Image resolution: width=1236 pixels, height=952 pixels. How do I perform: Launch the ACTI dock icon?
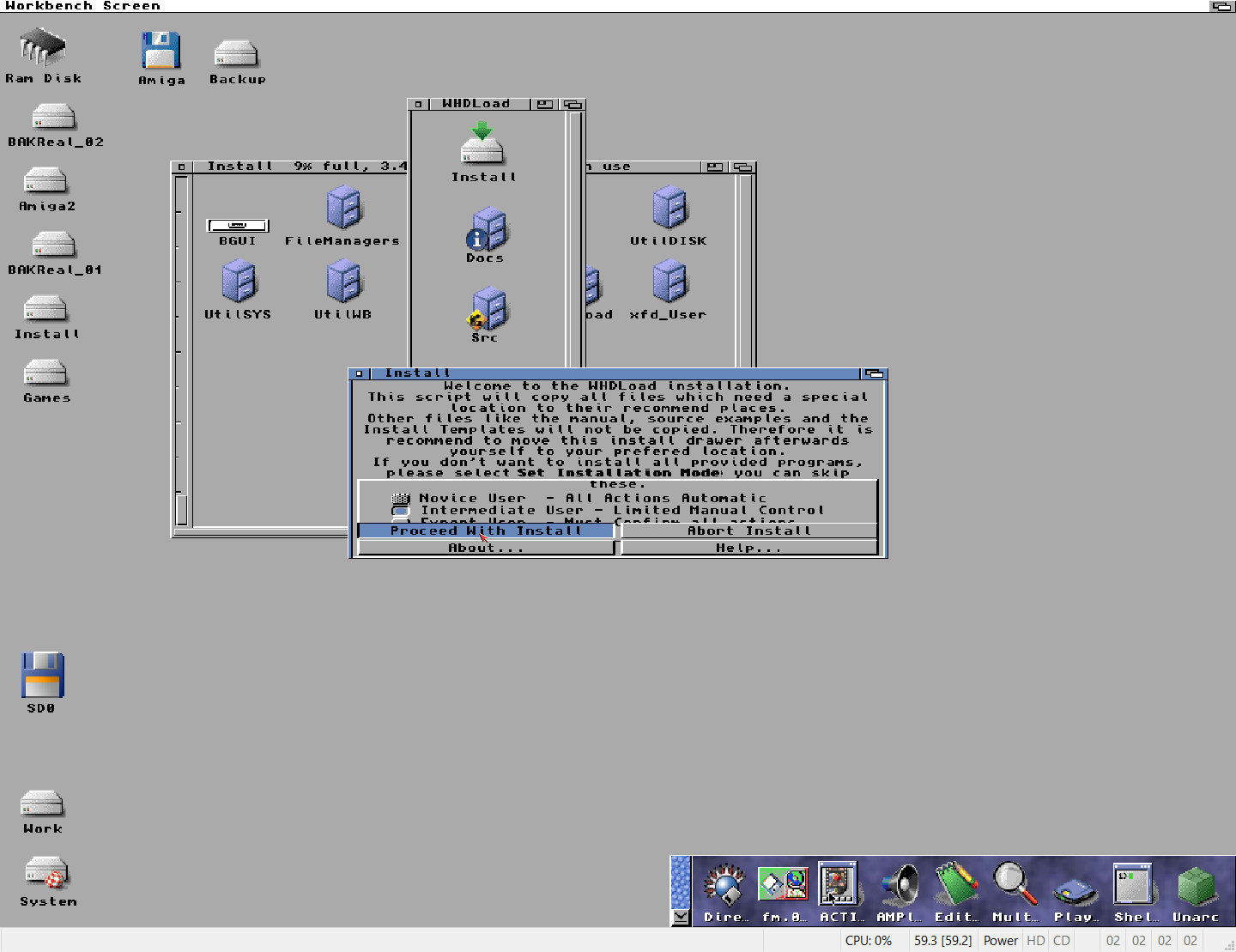click(x=839, y=883)
